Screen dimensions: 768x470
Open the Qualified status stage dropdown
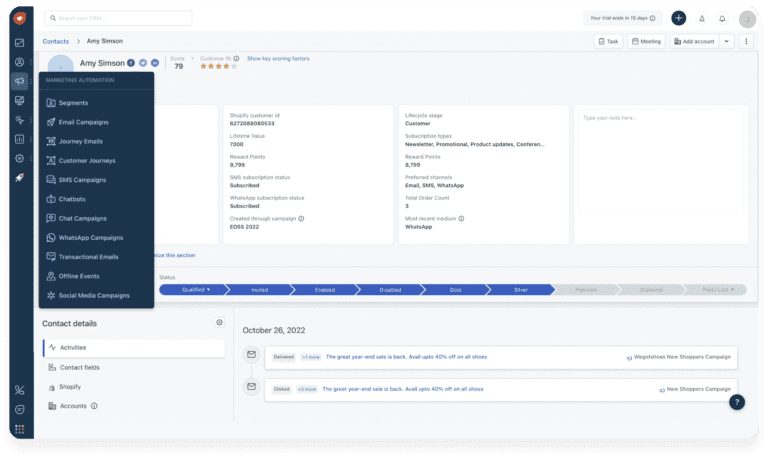196,289
